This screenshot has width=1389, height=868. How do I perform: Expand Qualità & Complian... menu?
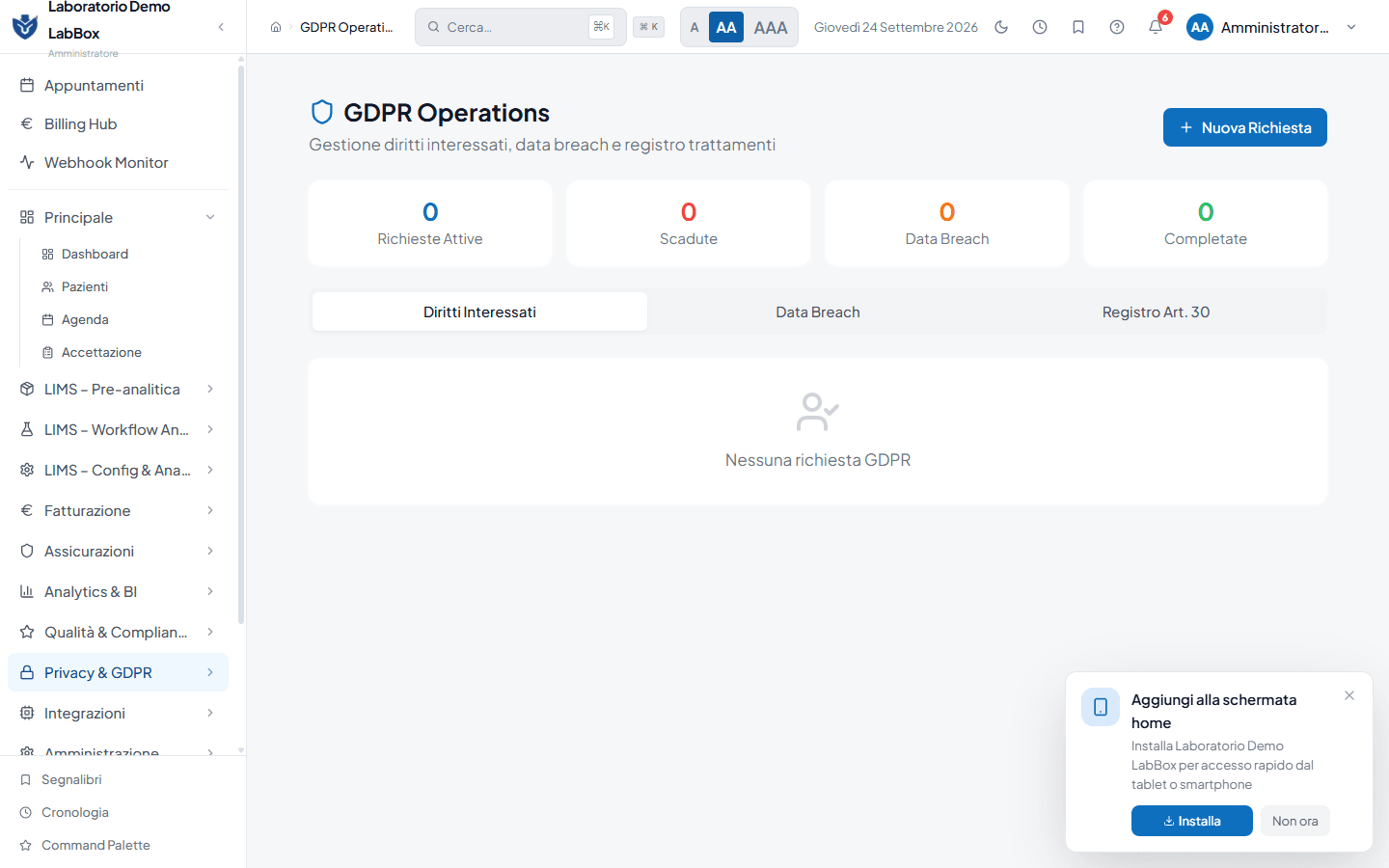[118, 632]
